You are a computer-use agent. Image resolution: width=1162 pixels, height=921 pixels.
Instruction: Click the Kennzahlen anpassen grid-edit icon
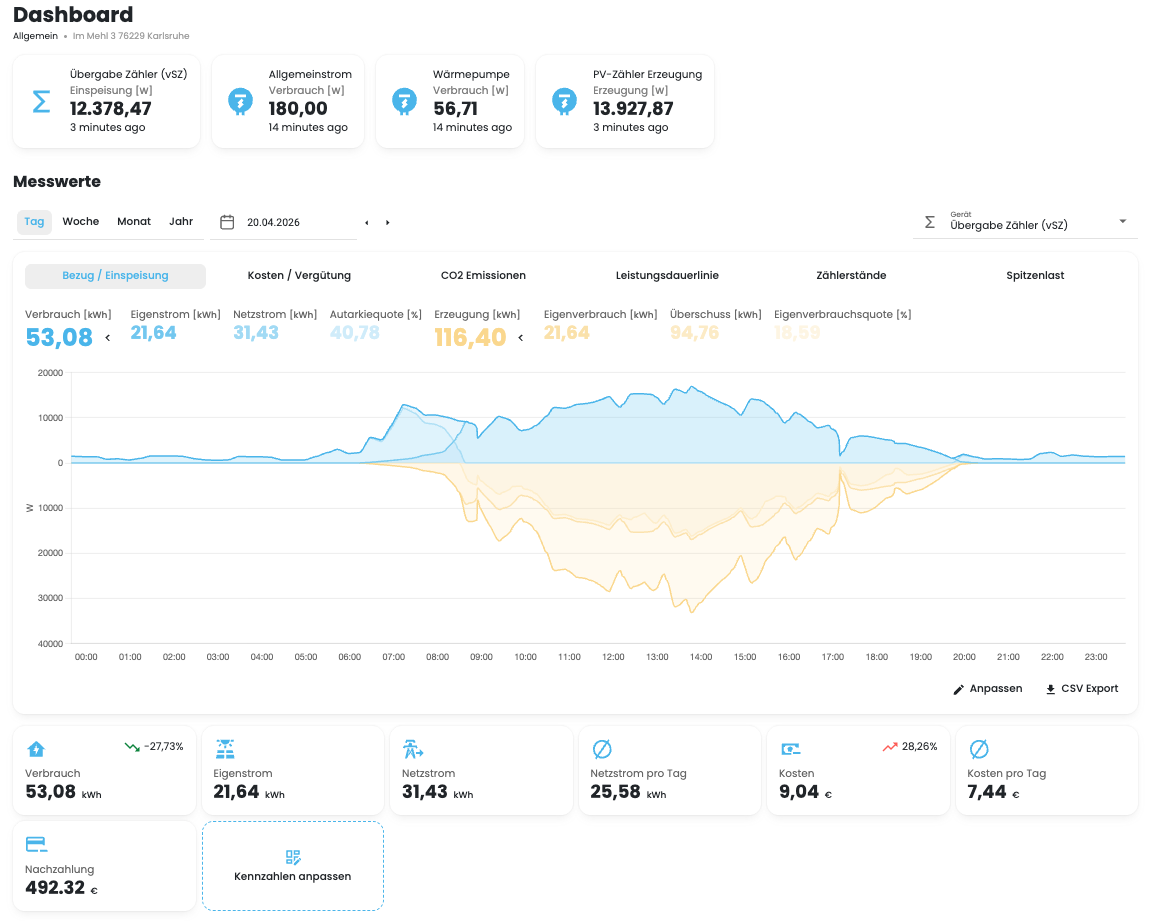coord(293,857)
